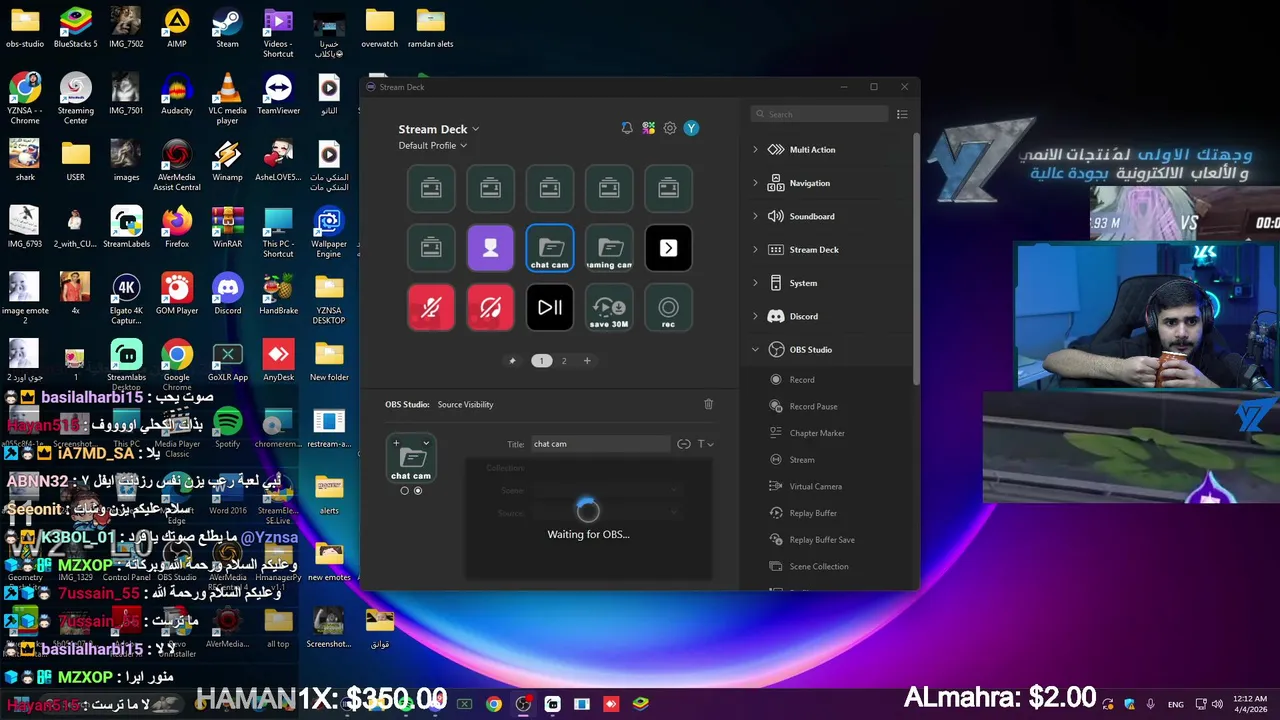Viewport: 1280px width, 720px height.
Task: Expand the Stream Deck actions category
Action: click(x=755, y=250)
